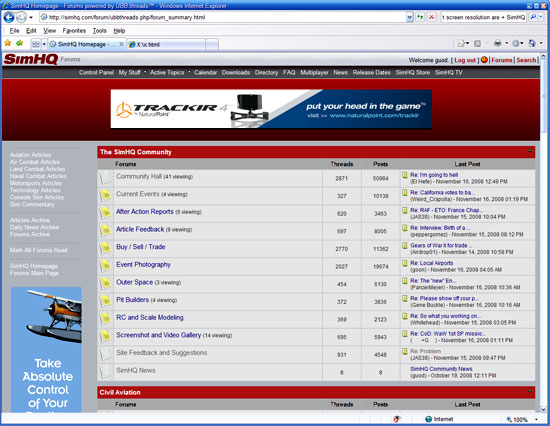The image size is (550, 426).
Task: Open the Tools menu
Action: 99,31
